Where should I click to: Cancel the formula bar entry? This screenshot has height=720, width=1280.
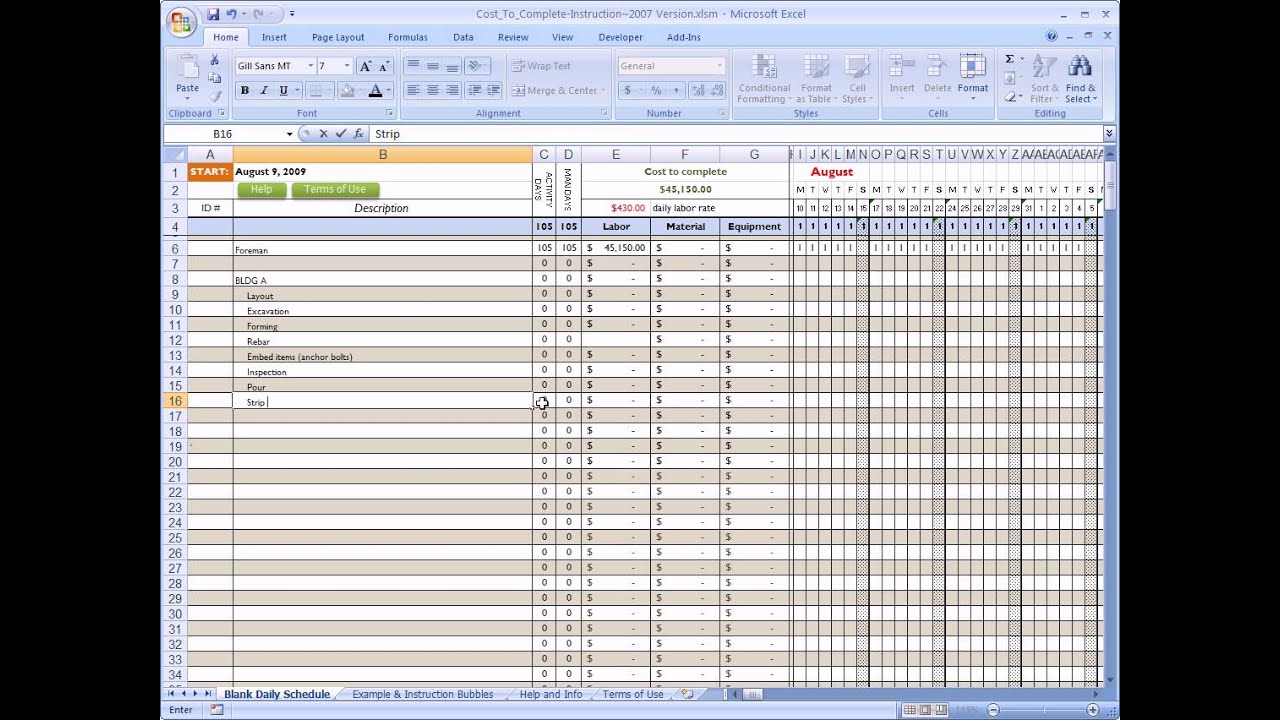pos(323,134)
